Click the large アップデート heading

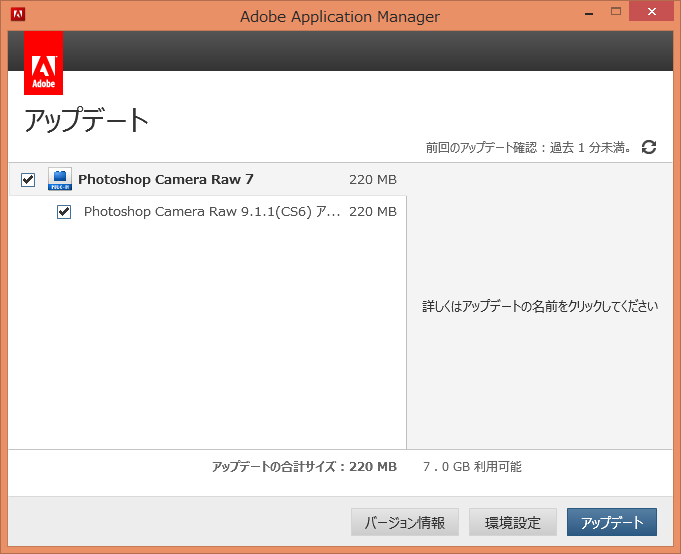coord(86,121)
